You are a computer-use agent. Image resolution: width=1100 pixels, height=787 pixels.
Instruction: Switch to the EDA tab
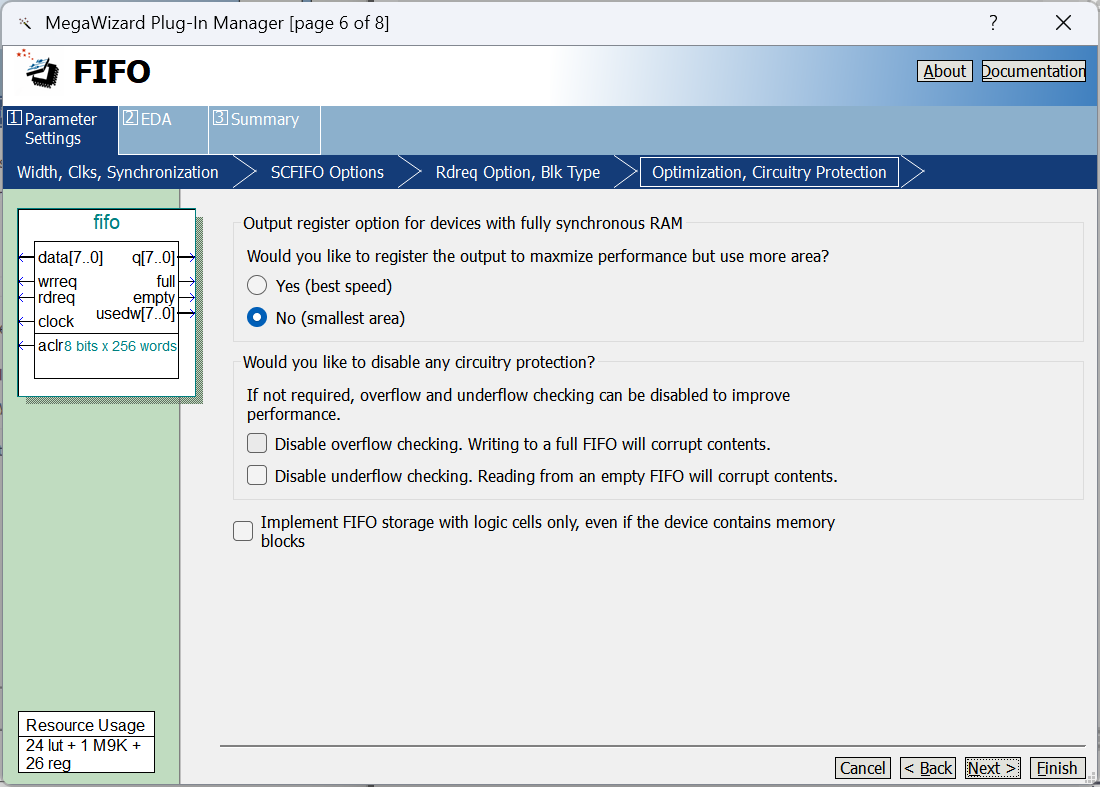pos(163,129)
